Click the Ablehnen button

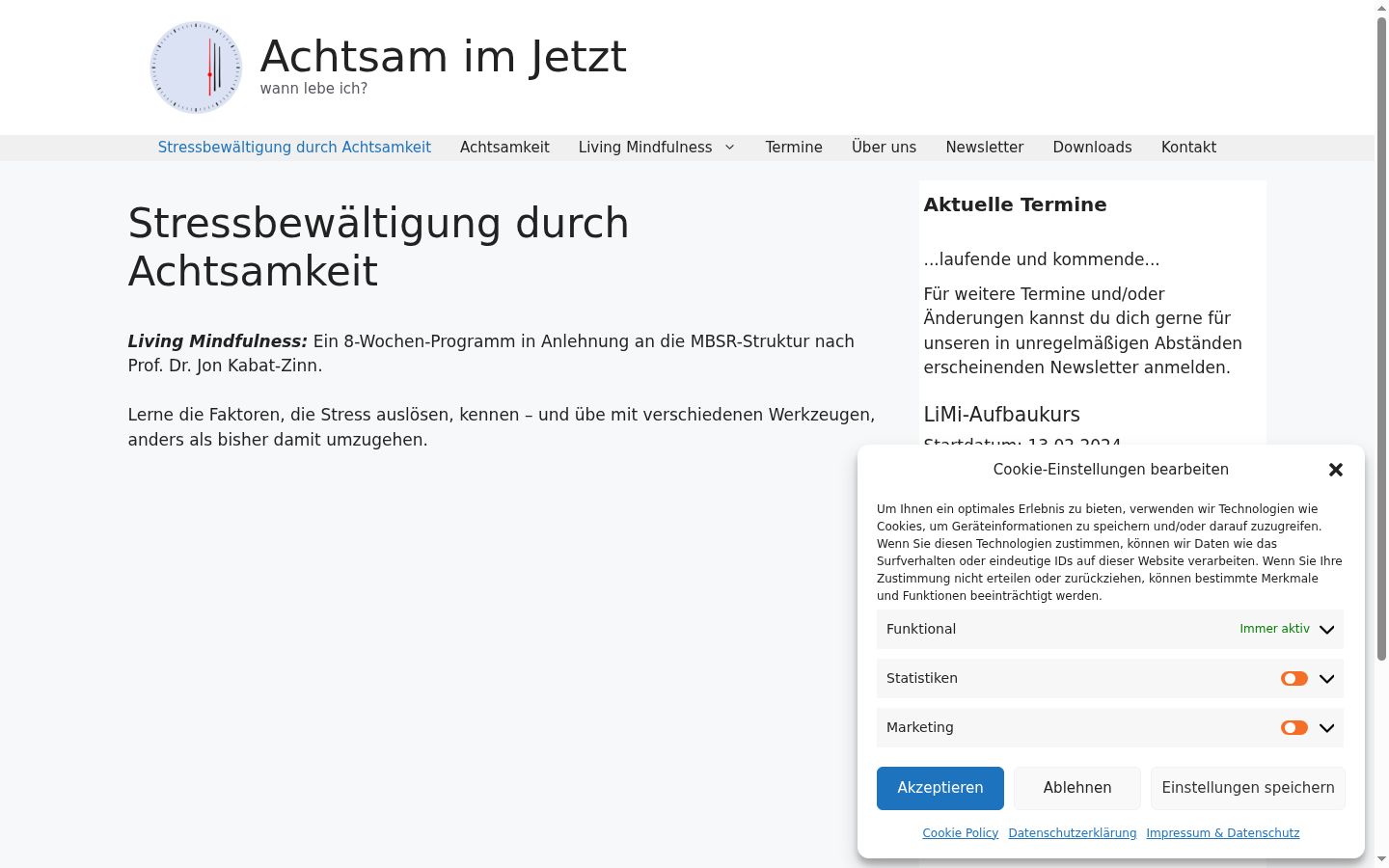pyautogui.click(x=1077, y=788)
